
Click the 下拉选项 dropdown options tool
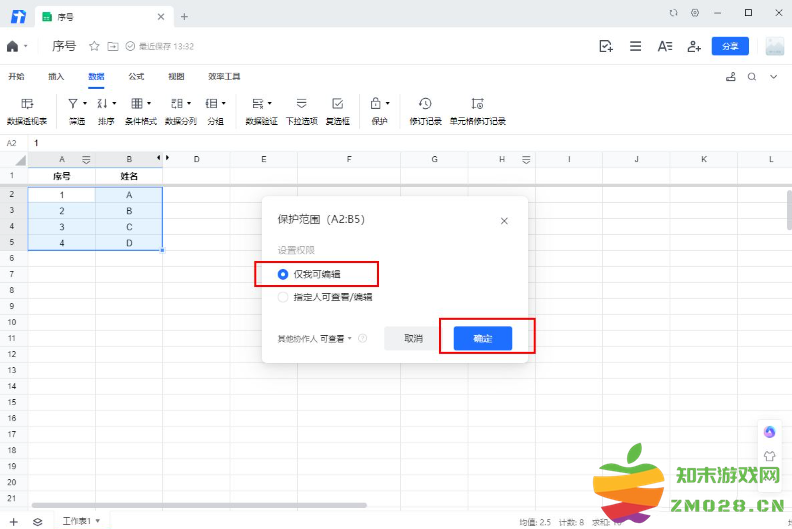(301, 110)
